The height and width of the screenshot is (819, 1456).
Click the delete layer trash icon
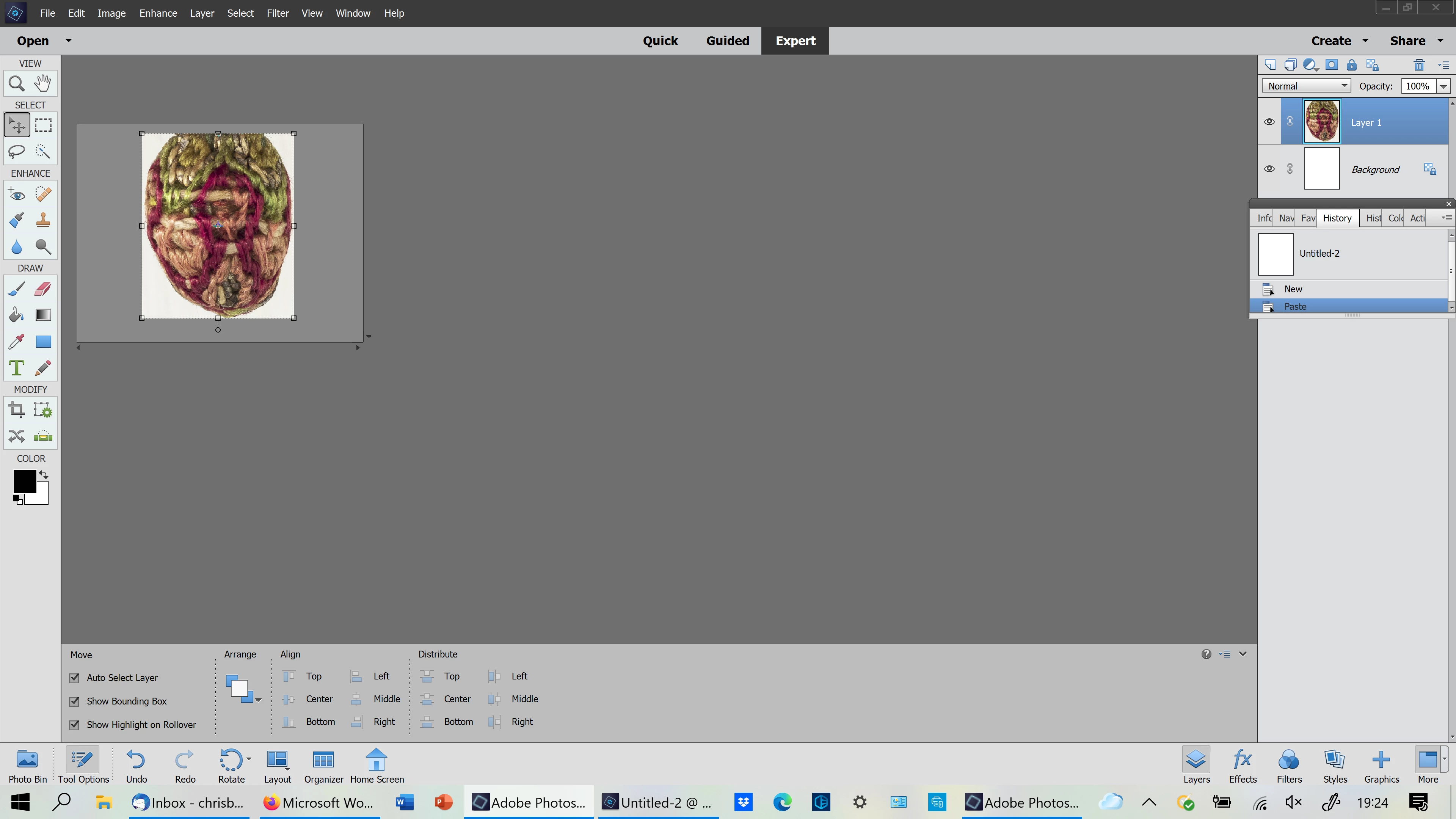coord(1419,65)
